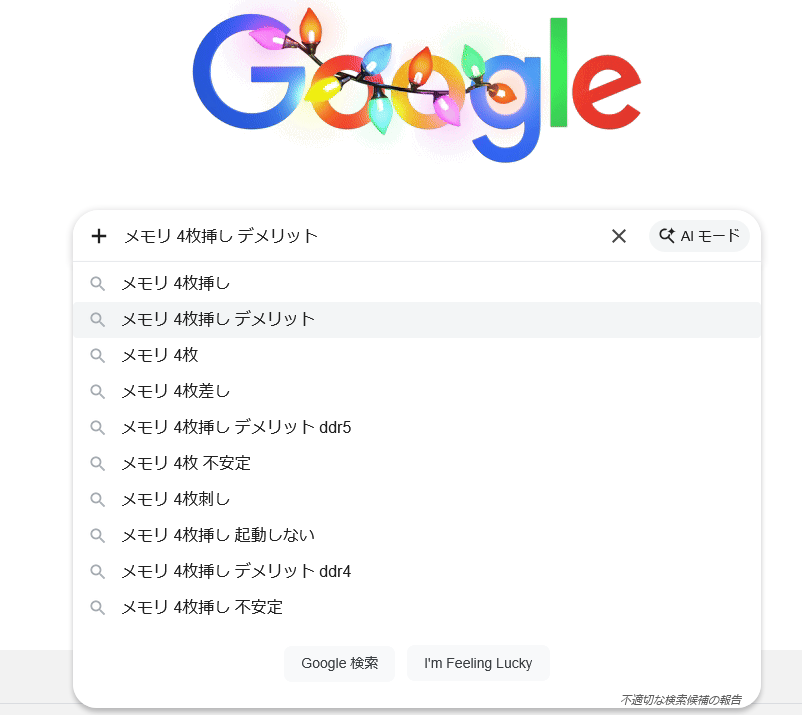Image resolution: width=802 pixels, height=715 pixels.
Task: Click magnifier icon beside 起動しない suggestion
Action: pos(98,536)
